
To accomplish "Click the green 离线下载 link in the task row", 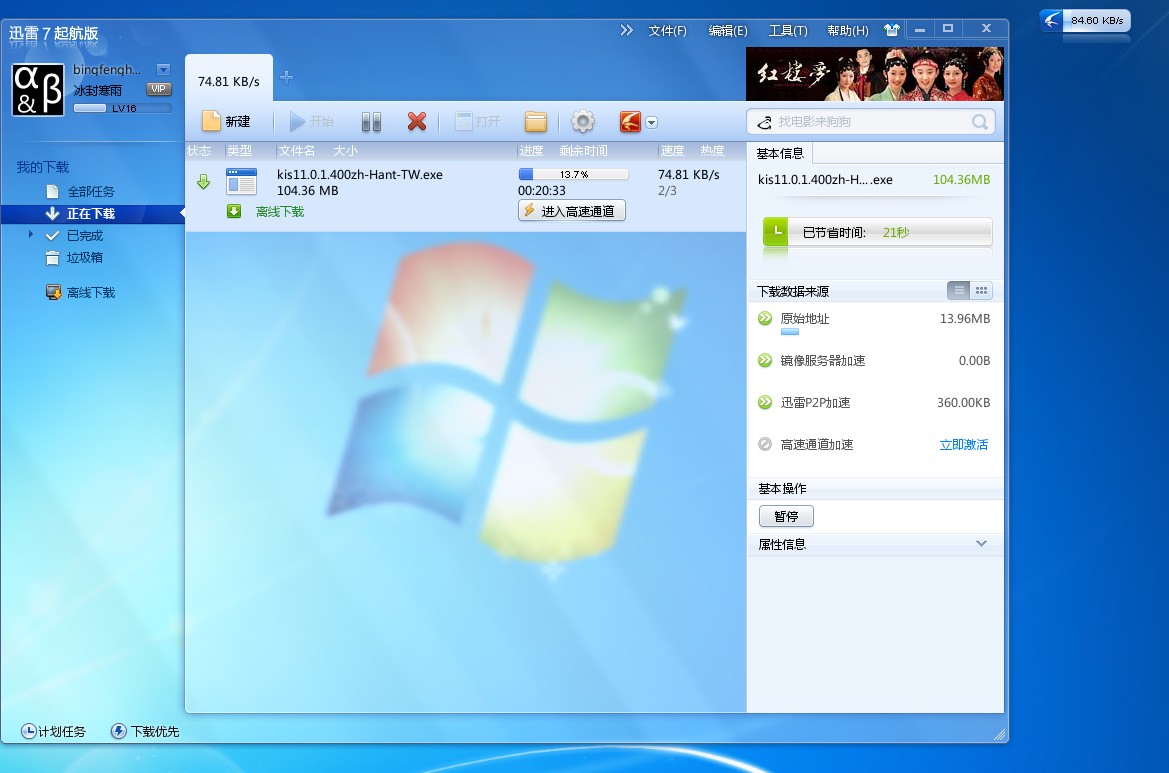I will (280, 212).
